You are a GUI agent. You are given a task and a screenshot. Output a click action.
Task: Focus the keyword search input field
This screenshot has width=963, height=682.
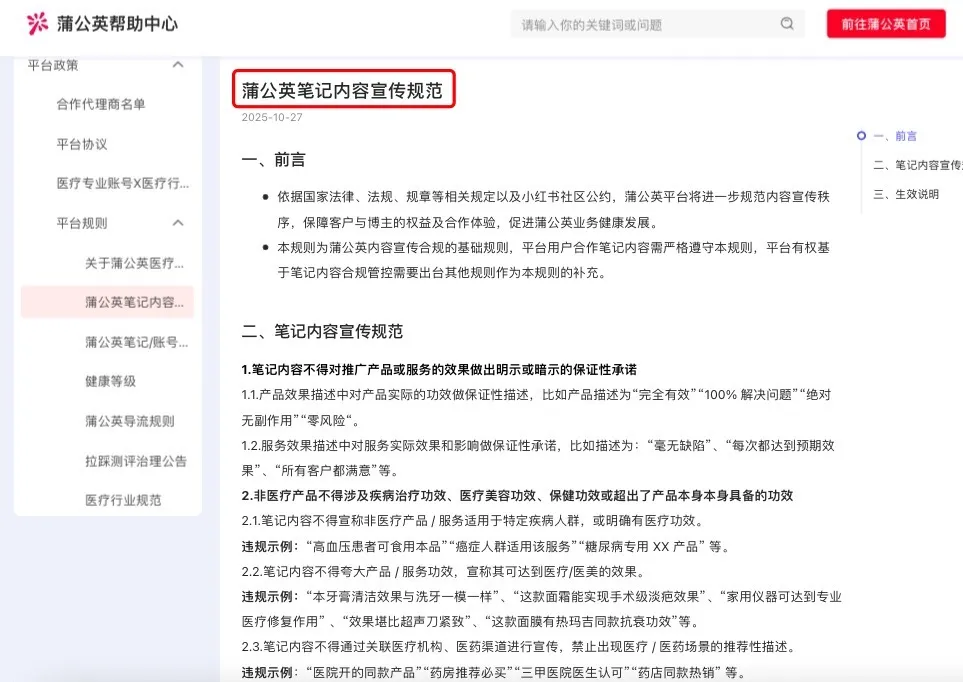657,25
